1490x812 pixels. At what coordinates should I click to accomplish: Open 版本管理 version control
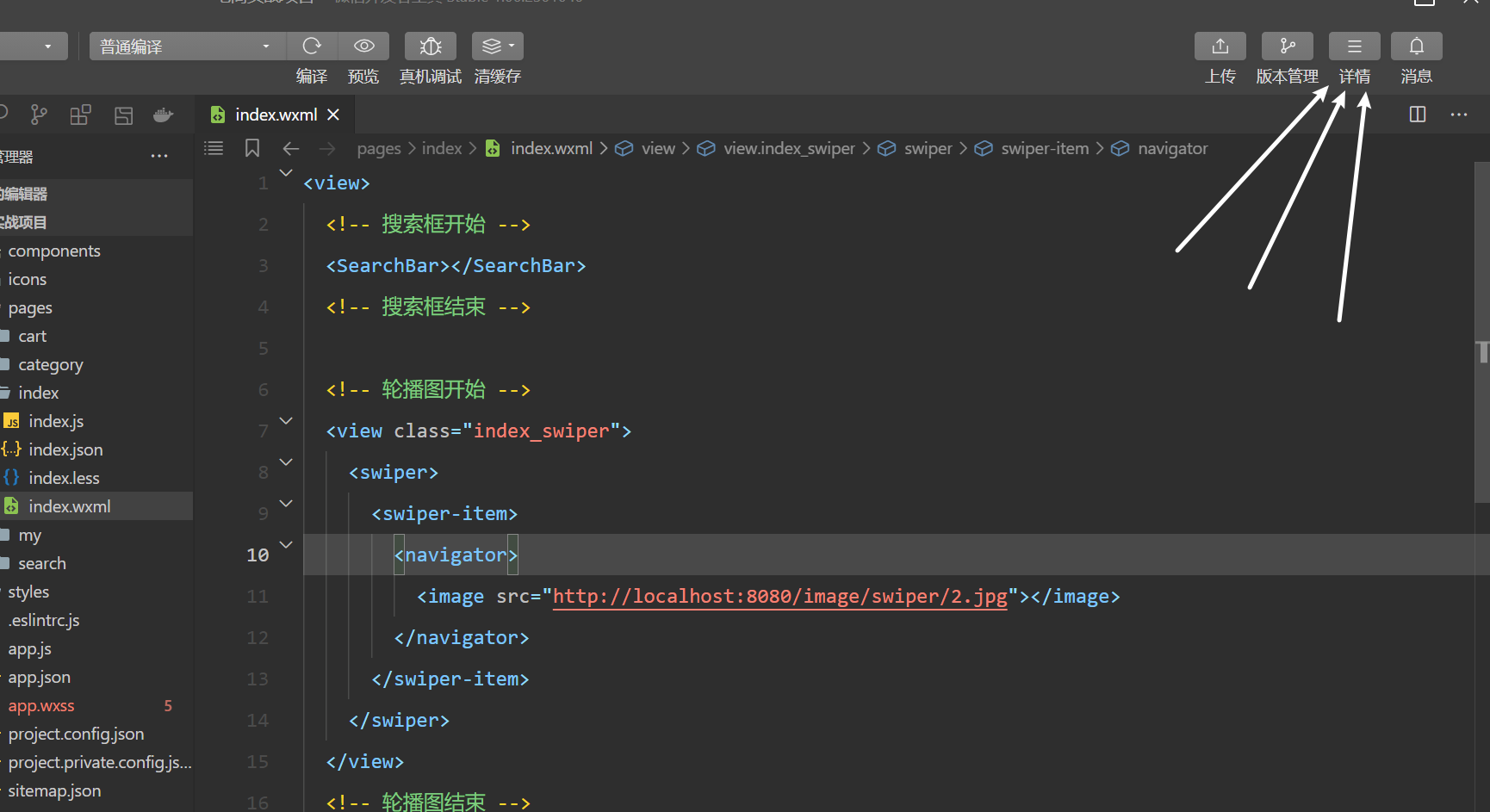[x=1288, y=46]
